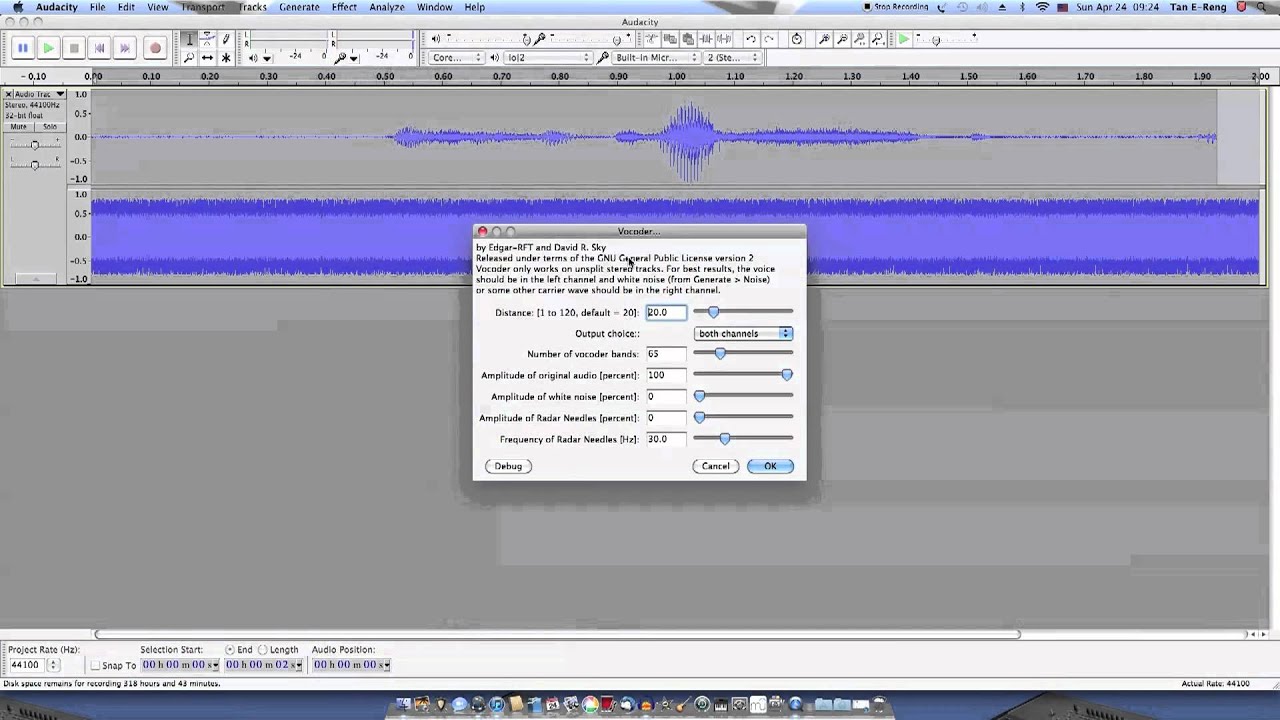Select the Zoom magnifier tool

pos(189,58)
